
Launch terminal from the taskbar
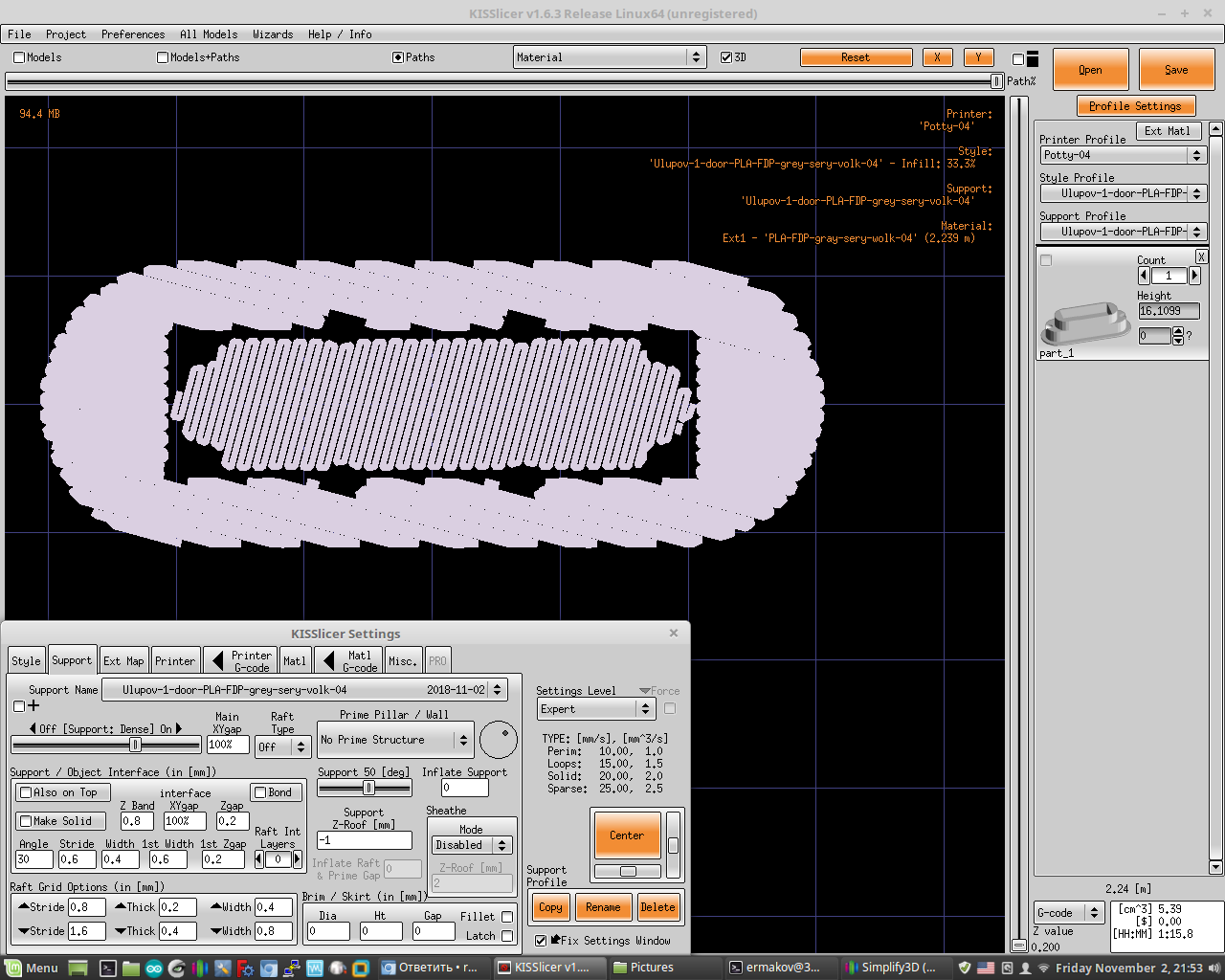108,968
